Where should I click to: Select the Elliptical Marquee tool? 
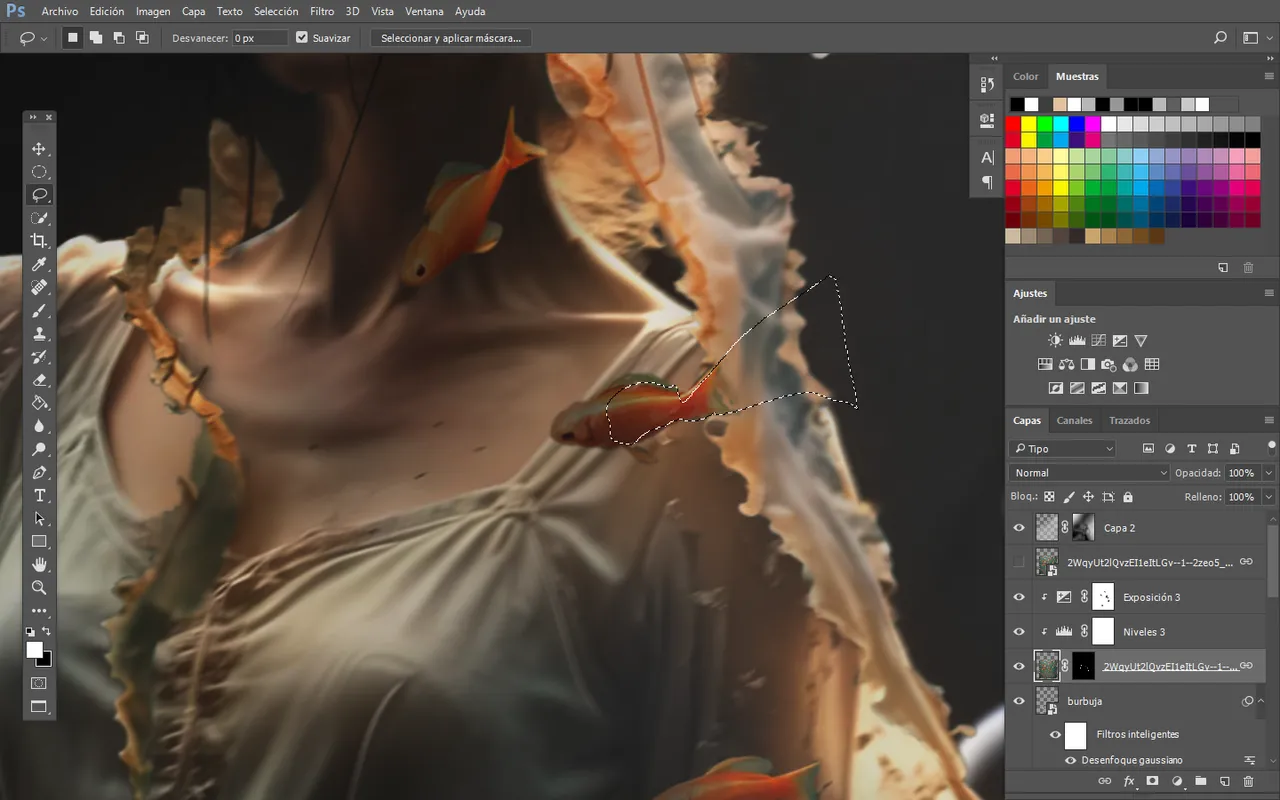pos(39,172)
